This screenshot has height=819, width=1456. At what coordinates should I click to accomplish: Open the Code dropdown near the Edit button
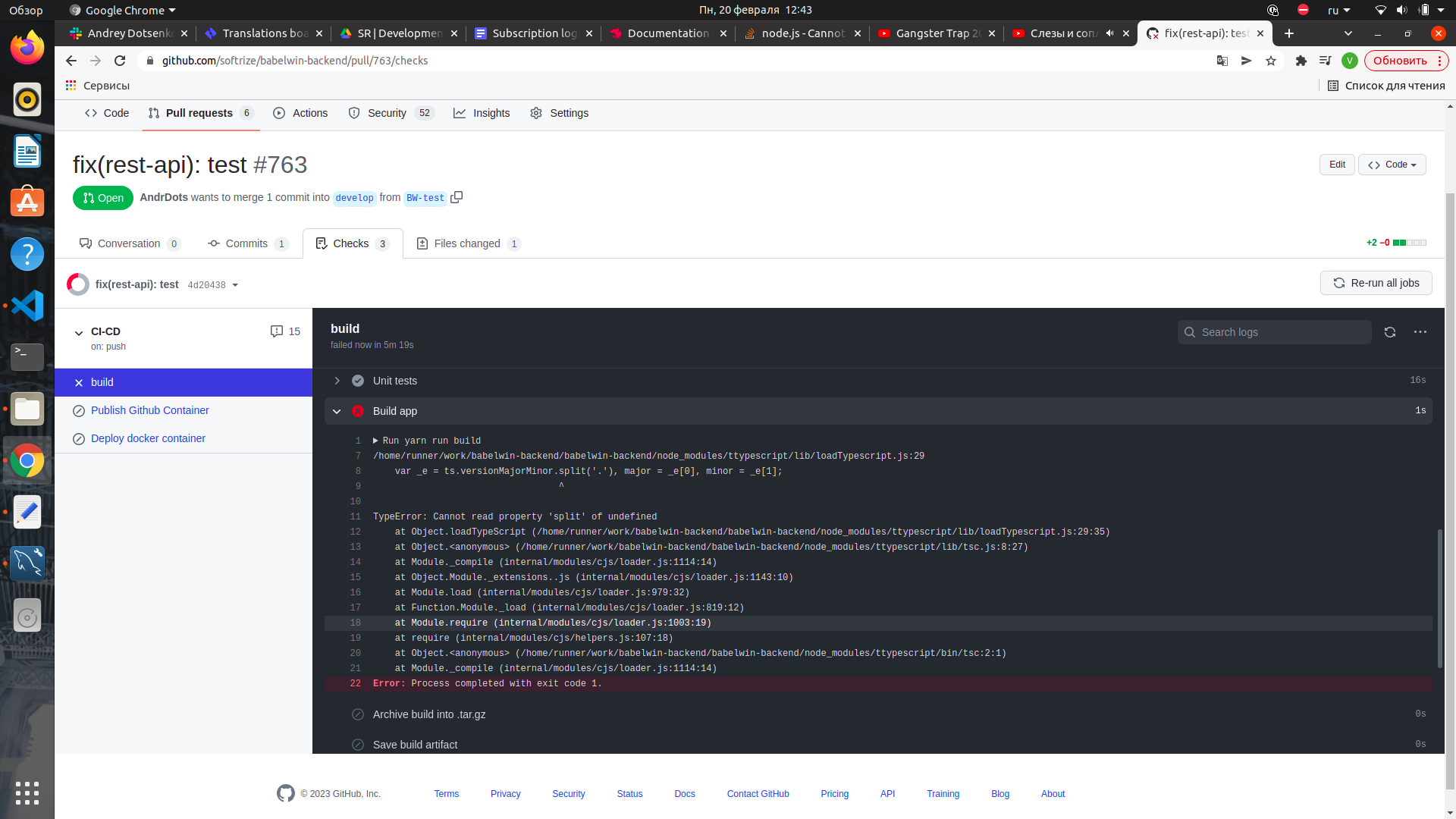point(1392,165)
